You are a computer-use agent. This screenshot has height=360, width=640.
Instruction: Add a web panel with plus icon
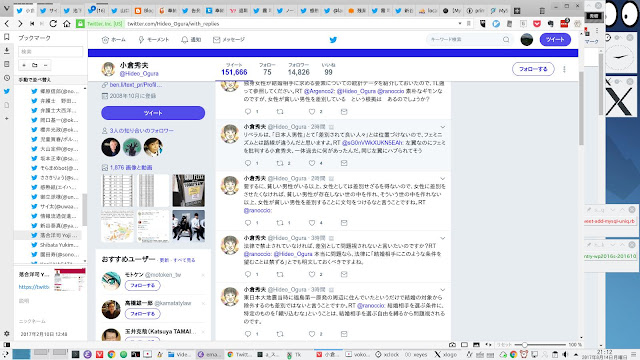click(x=7, y=118)
